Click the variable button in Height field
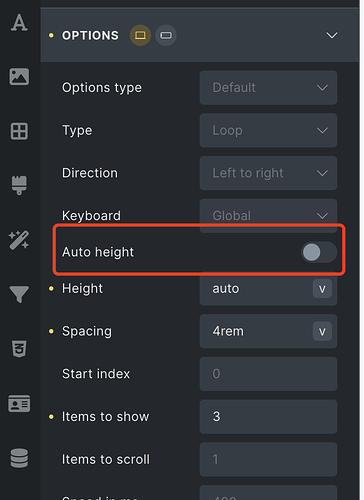Image resolution: width=364 pixels, height=500 pixels. [322, 289]
